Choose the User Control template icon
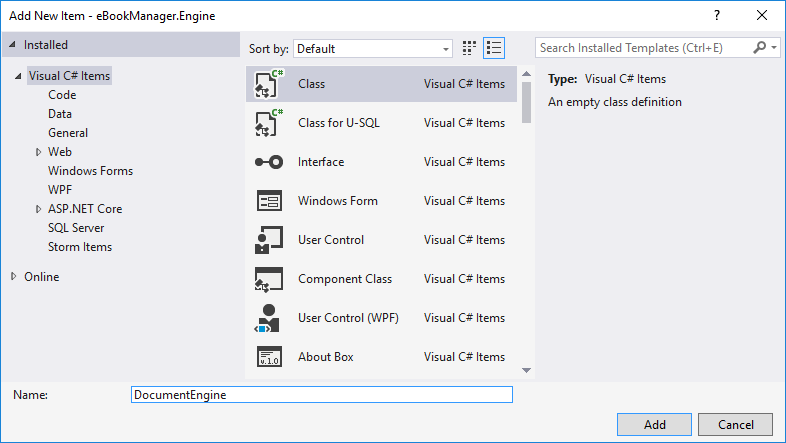The width and height of the screenshot is (786, 443). [269, 240]
